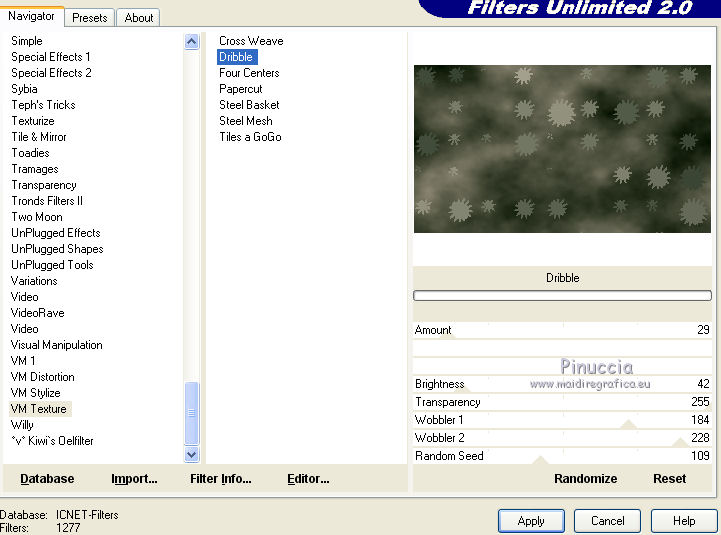Image resolution: width=721 pixels, height=535 pixels.
Task: Click the Import... button
Action: (134, 479)
